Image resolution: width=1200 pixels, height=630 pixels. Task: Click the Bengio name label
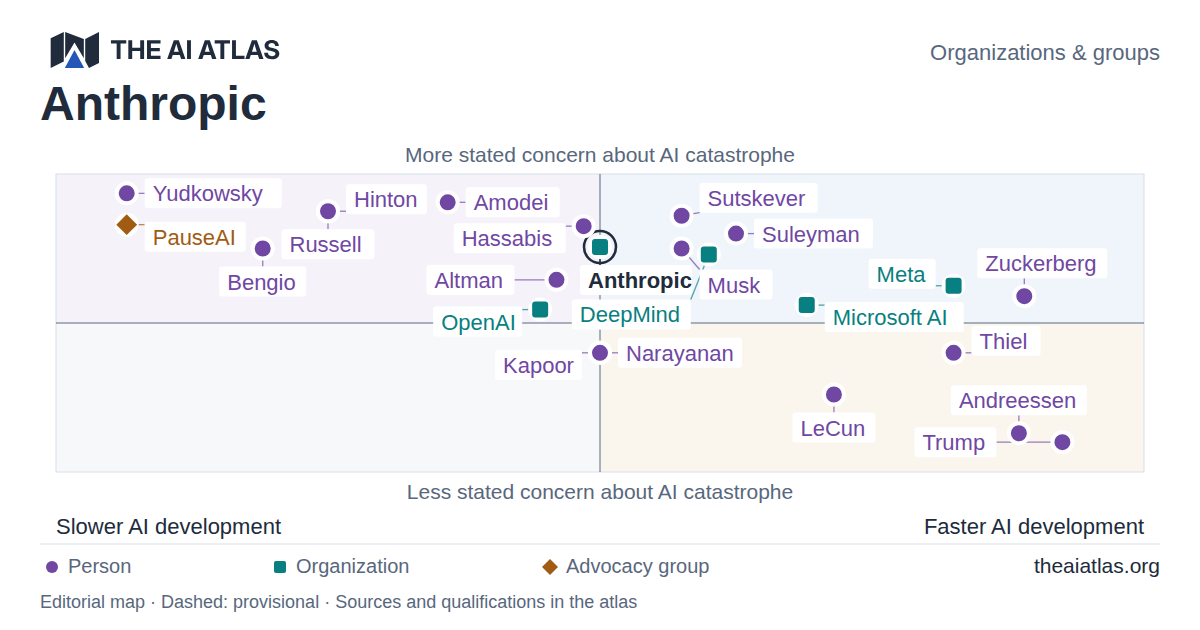coord(262,282)
